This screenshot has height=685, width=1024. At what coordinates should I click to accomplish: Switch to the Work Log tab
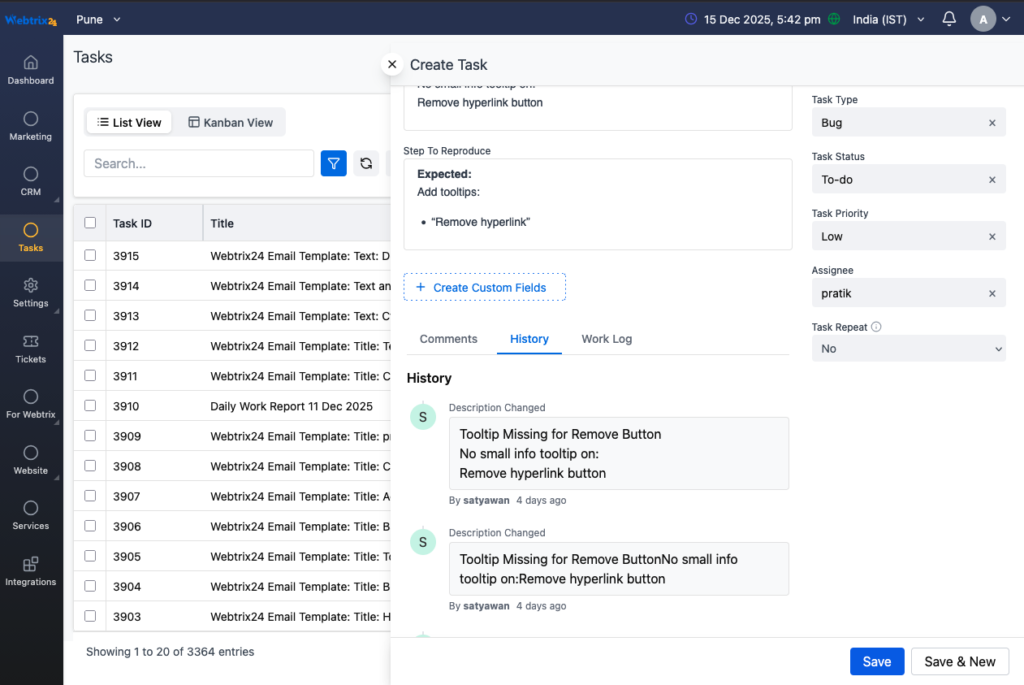click(x=606, y=339)
